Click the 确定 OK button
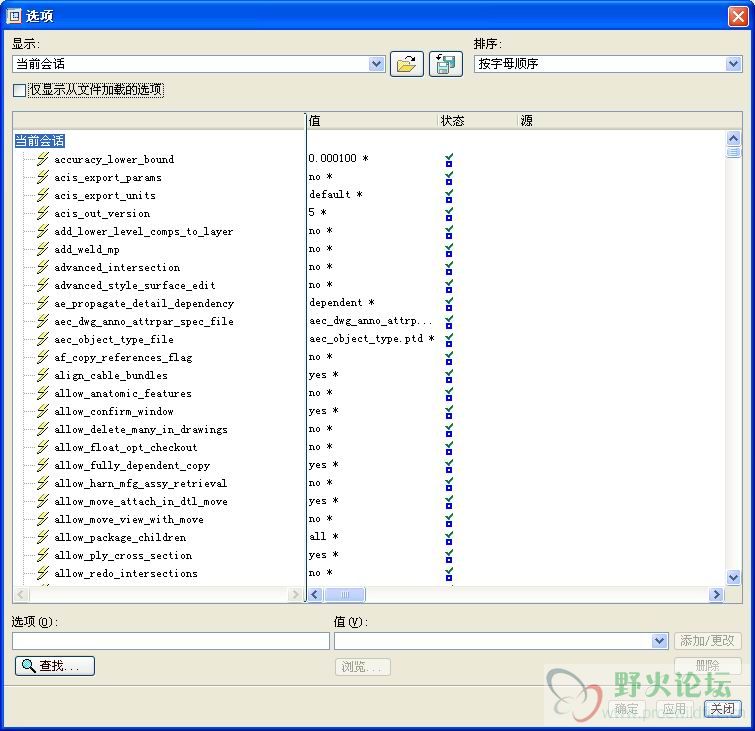The width and height of the screenshot is (755, 731). click(626, 709)
